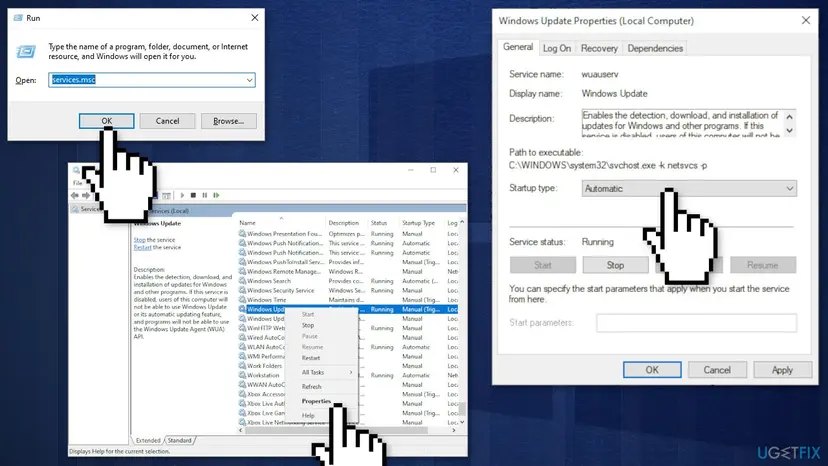This screenshot has height=466, width=828.
Task: Click the gear icon beside Workstation service
Action: (x=242, y=375)
